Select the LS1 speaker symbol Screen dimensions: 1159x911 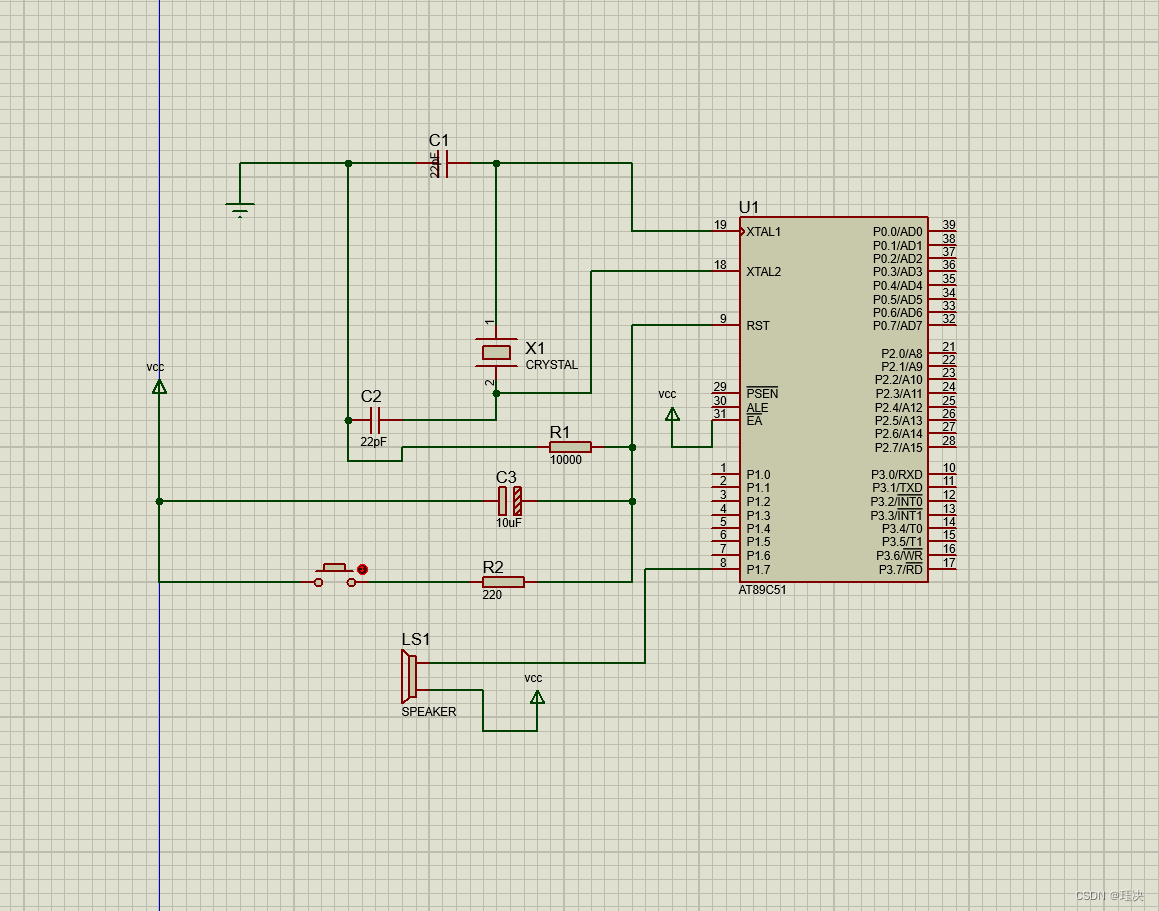pos(409,676)
